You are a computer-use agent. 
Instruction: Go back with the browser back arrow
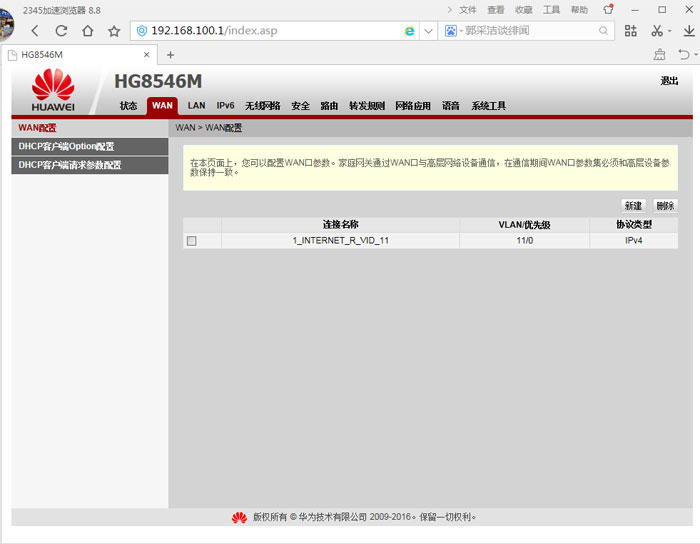[35, 31]
